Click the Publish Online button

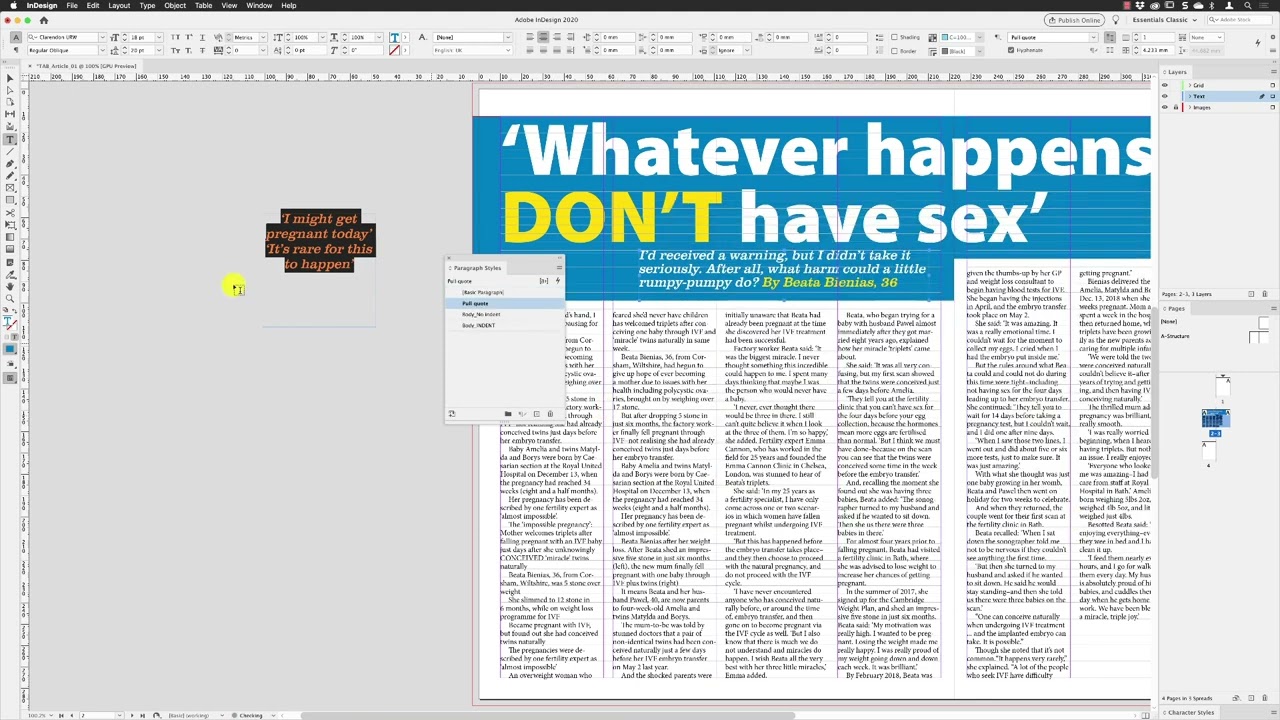tap(1074, 20)
